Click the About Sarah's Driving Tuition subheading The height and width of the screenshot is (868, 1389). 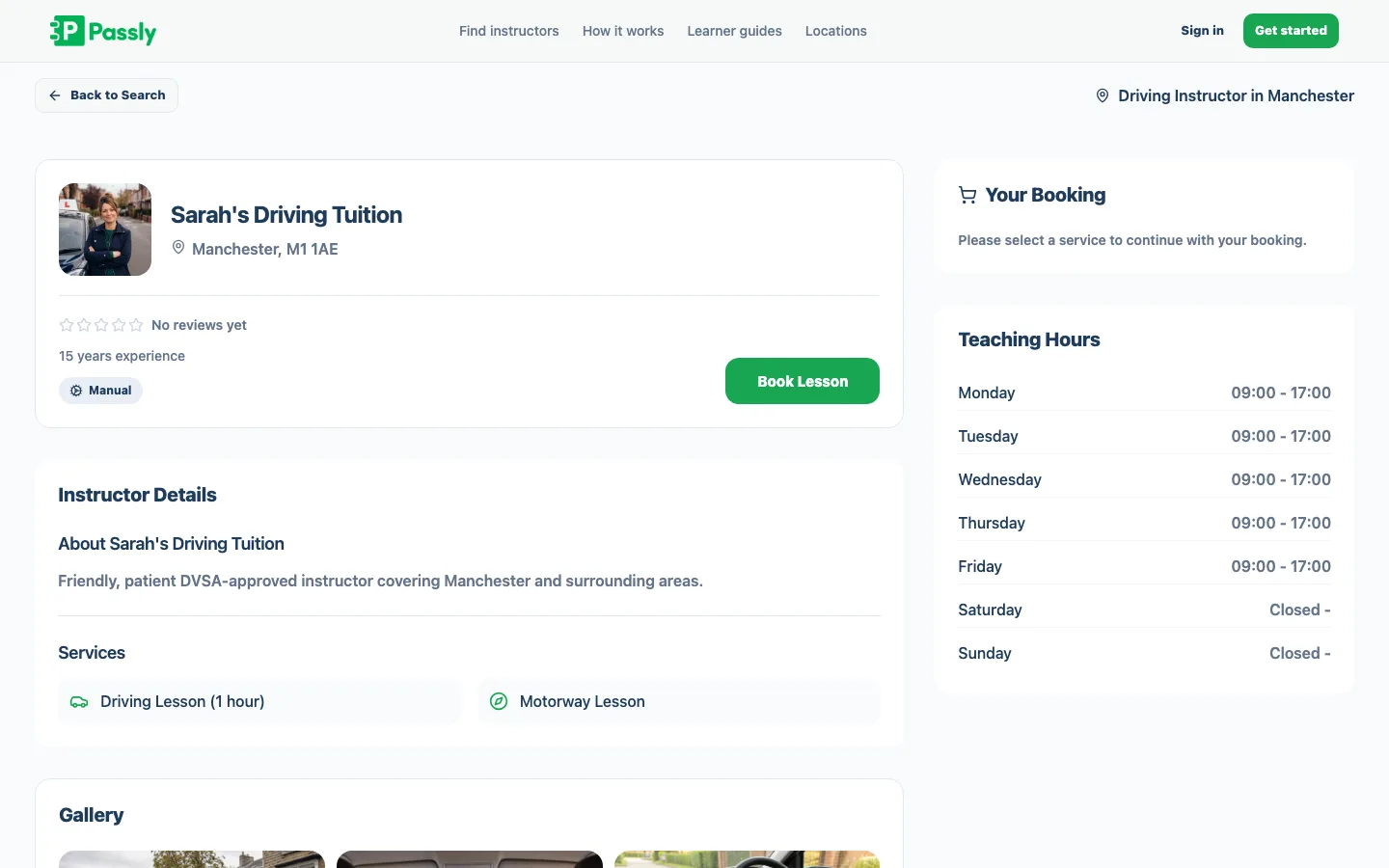point(172,544)
